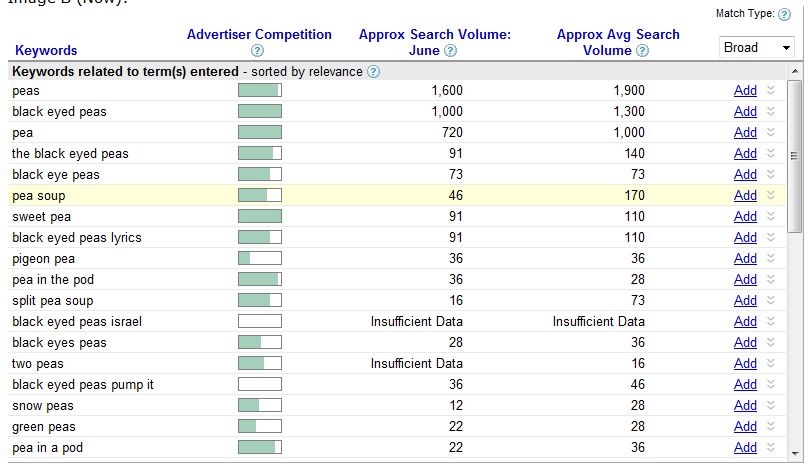The width and height of the screenshot is (808, 469).
Task: Add the keyword black eye peas
Action: click(x=745, y=175)
